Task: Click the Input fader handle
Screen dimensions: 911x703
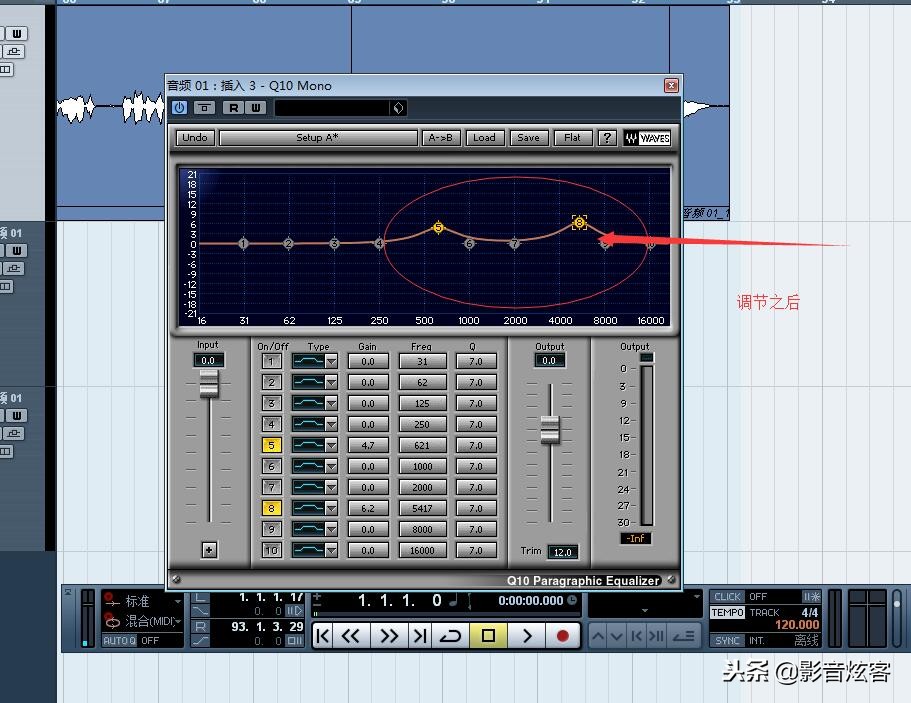Action: (209, 384)
